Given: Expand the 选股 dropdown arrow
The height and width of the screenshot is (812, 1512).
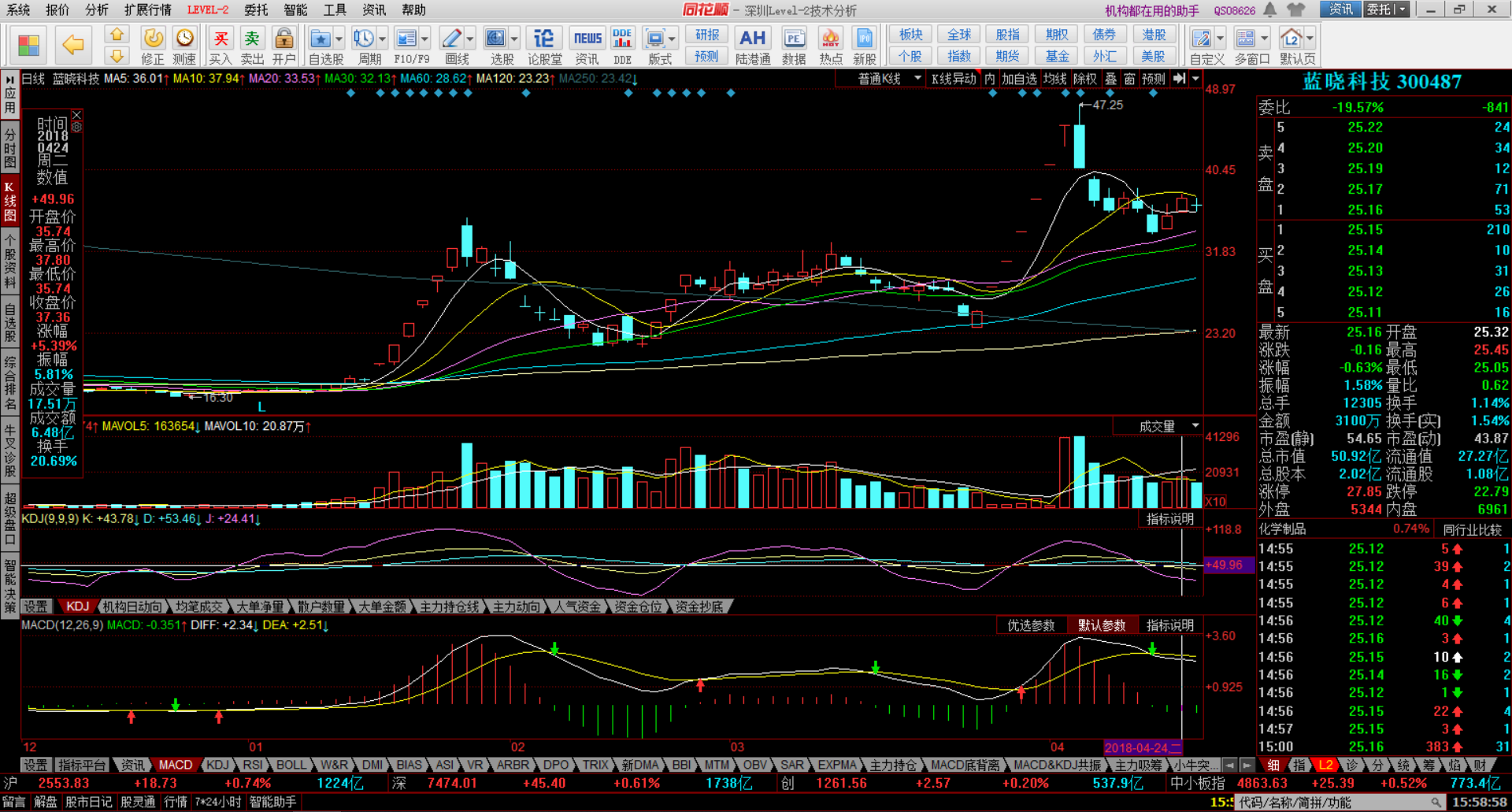Looking at the screenshot, I should (515, 39).
